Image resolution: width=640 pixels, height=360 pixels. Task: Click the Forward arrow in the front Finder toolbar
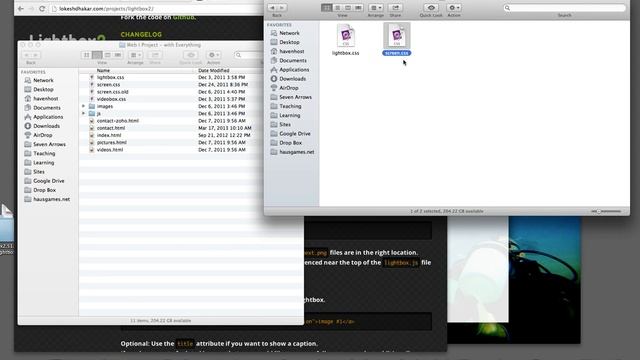click(x=282, y=8)
